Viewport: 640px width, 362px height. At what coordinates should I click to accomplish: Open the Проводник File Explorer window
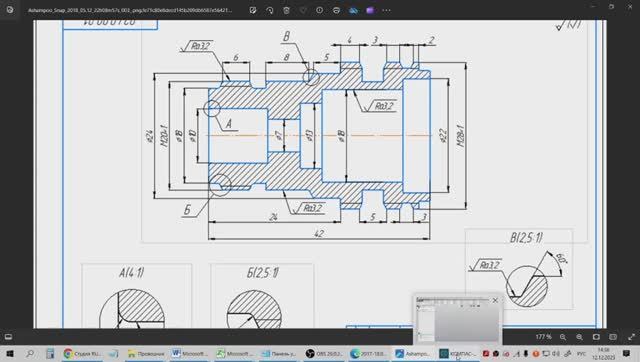tap(145, 353)
